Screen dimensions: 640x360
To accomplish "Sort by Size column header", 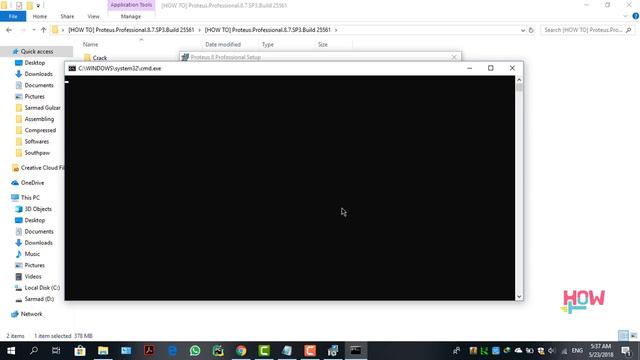I will 322,44.
